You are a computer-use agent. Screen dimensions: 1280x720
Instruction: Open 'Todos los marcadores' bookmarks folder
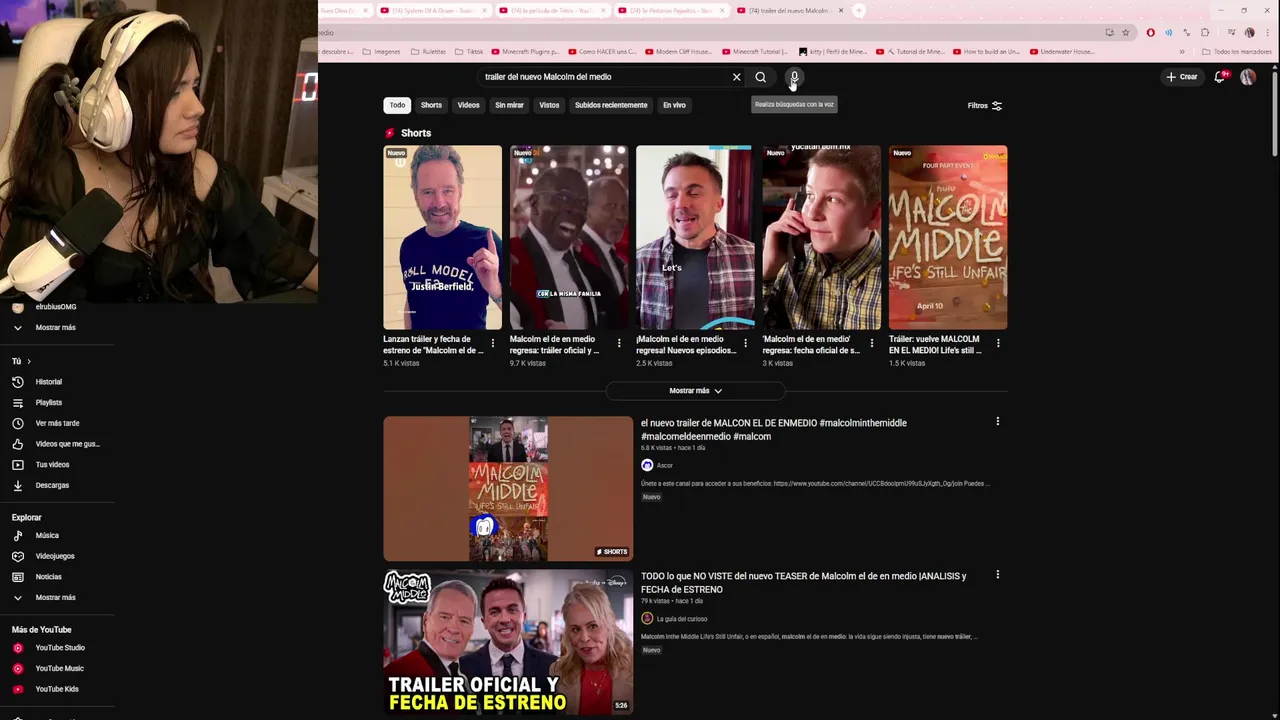coord(1237,52)
